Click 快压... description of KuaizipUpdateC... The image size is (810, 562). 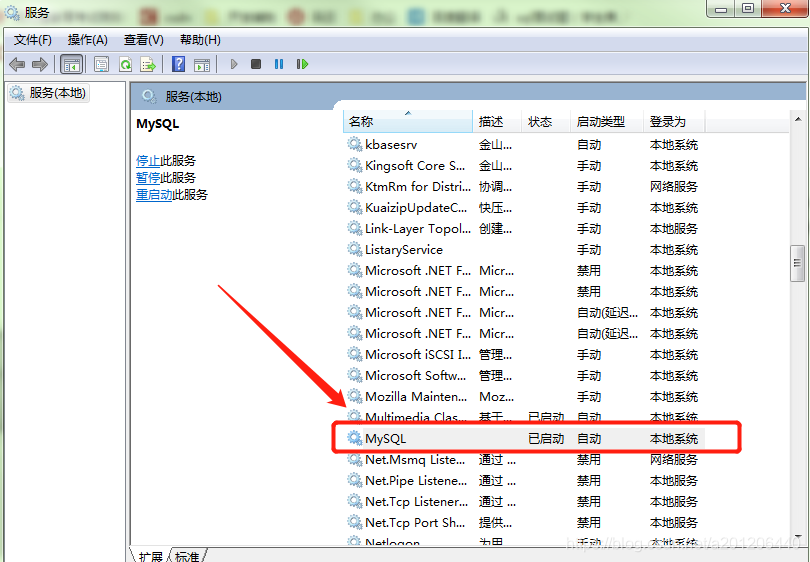tap(495, 208)
